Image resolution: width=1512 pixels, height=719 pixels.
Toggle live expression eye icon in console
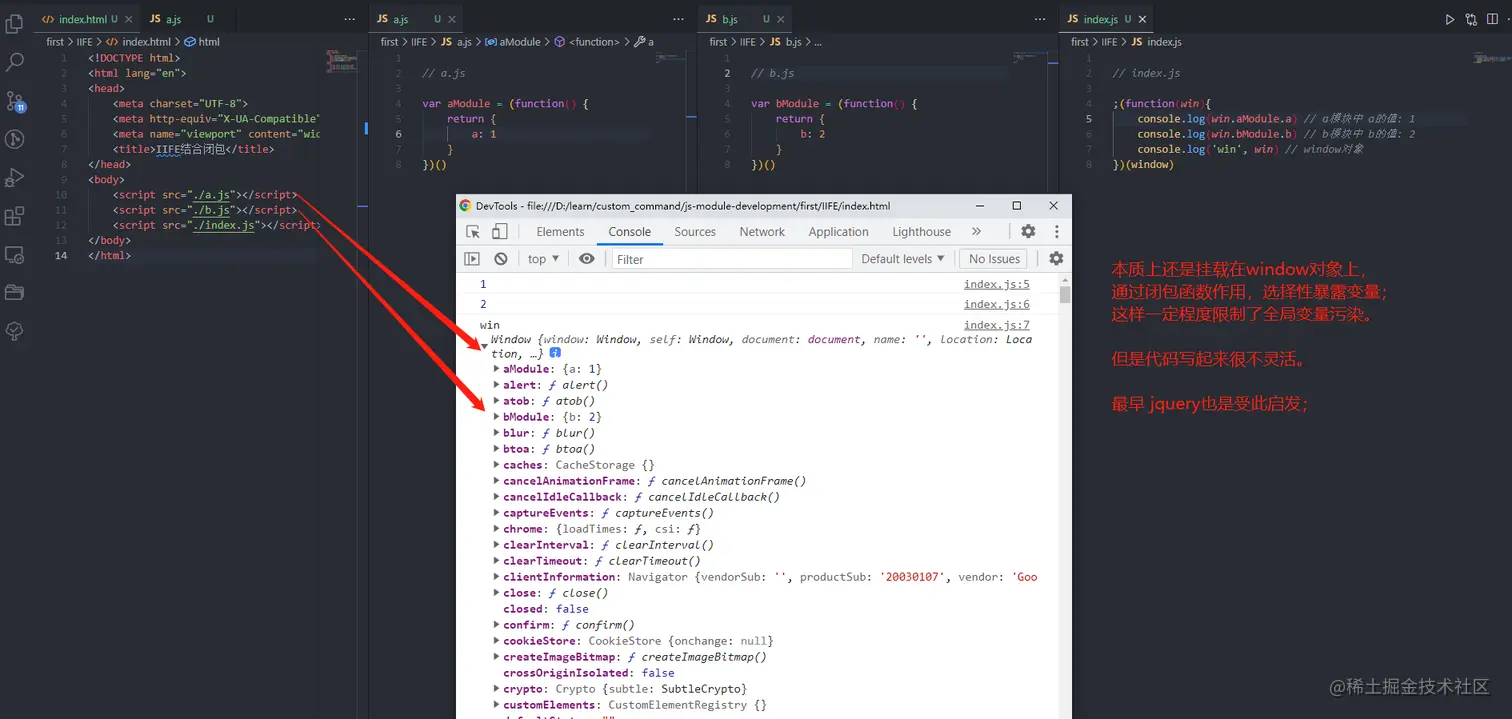tap(587, 258)
